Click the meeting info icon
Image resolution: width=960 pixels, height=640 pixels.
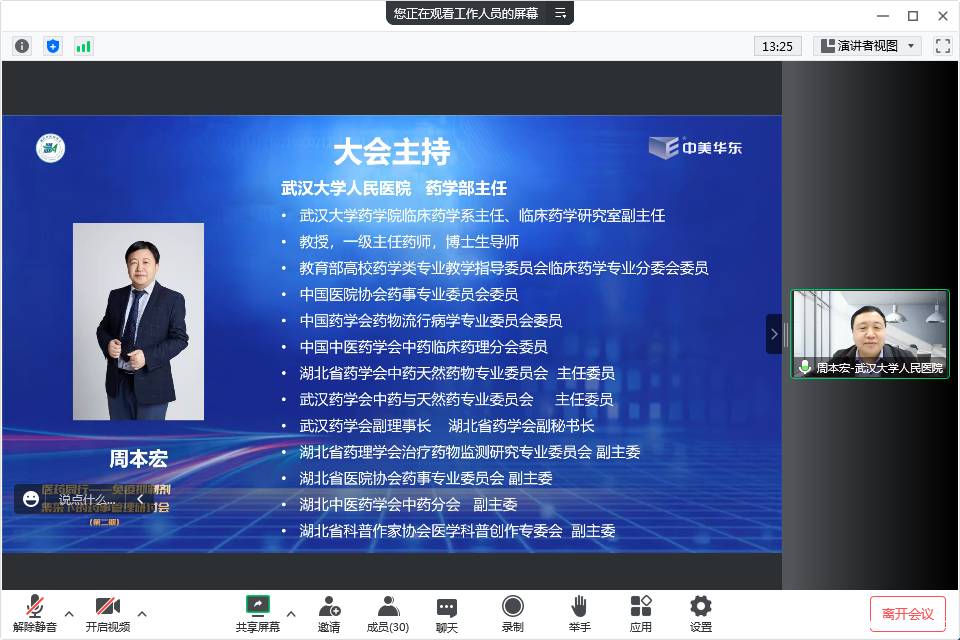[22, 46]
